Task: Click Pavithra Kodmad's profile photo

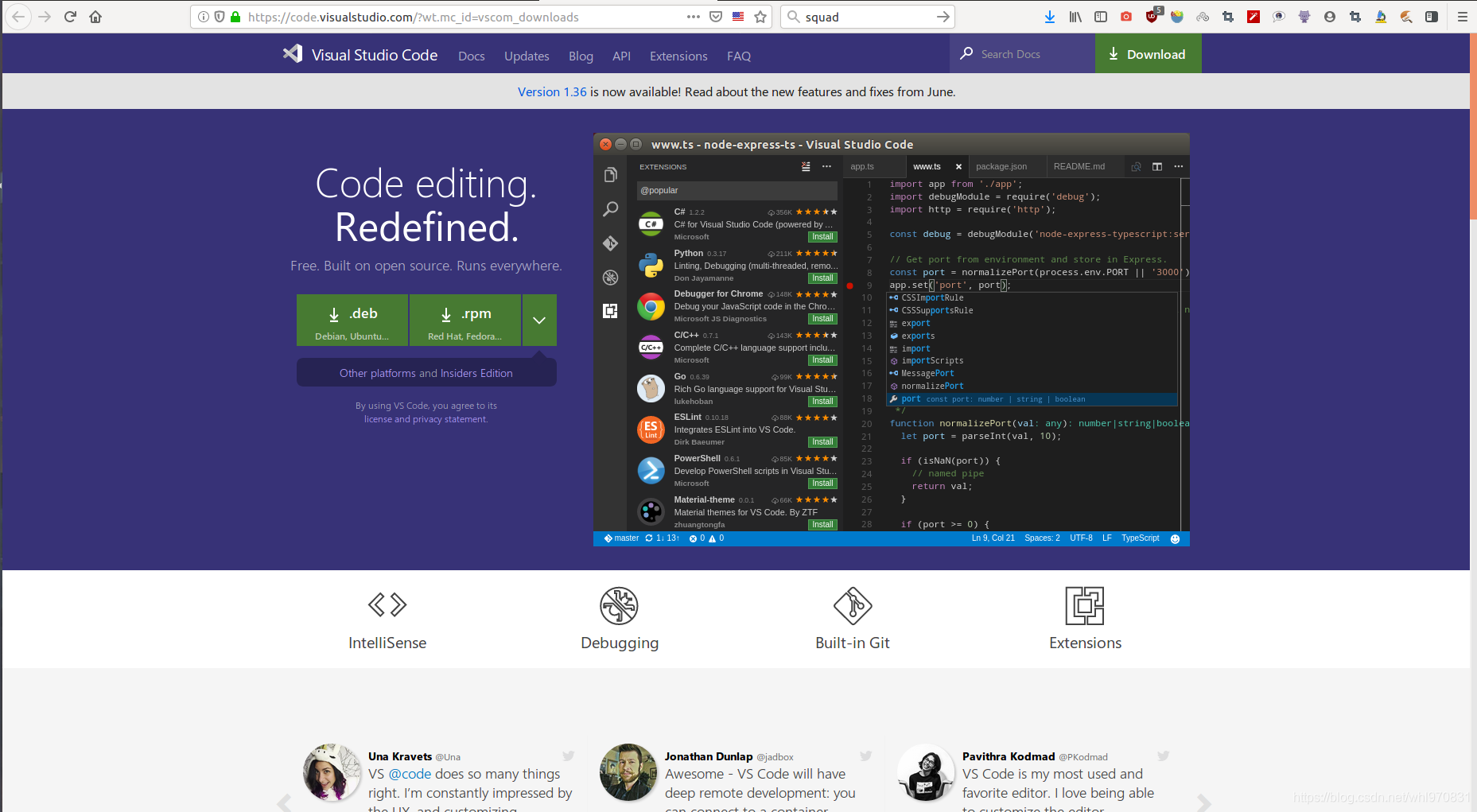Action: [x=926, y=772]
